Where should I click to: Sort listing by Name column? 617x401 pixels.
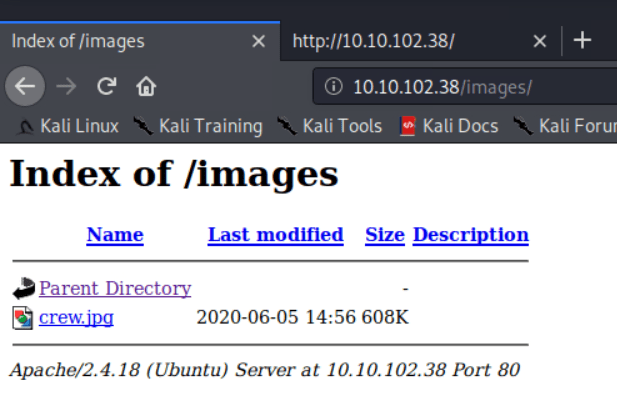[115, 235]
